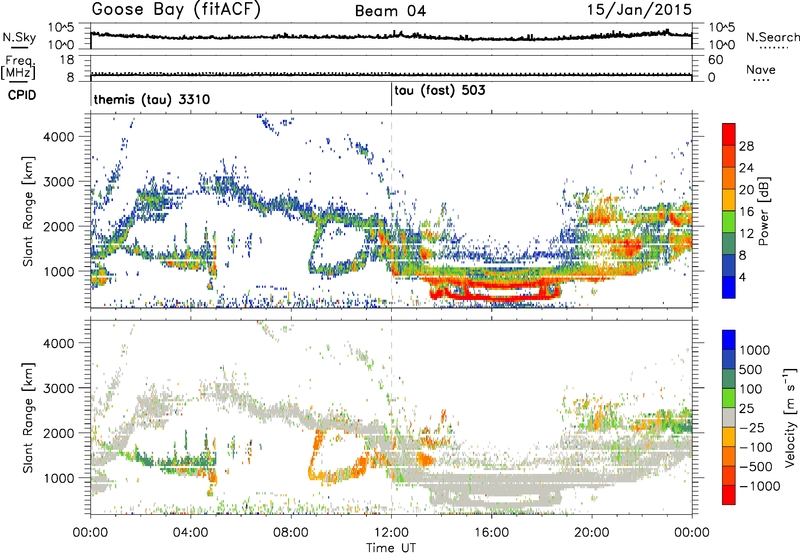Screen dimensions: 800x554
Task: Click the 'Slant Range [km]' label of velocity panel
Action: [x=28, y=418]
